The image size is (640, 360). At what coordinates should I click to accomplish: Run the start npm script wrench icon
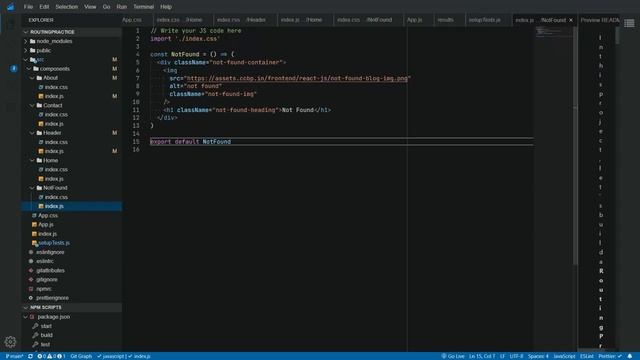click(x=36, y=326)
